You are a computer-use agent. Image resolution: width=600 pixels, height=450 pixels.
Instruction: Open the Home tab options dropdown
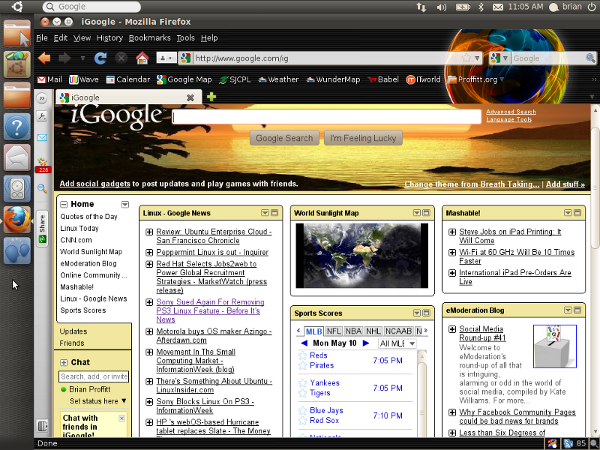(x=125, y=204)
